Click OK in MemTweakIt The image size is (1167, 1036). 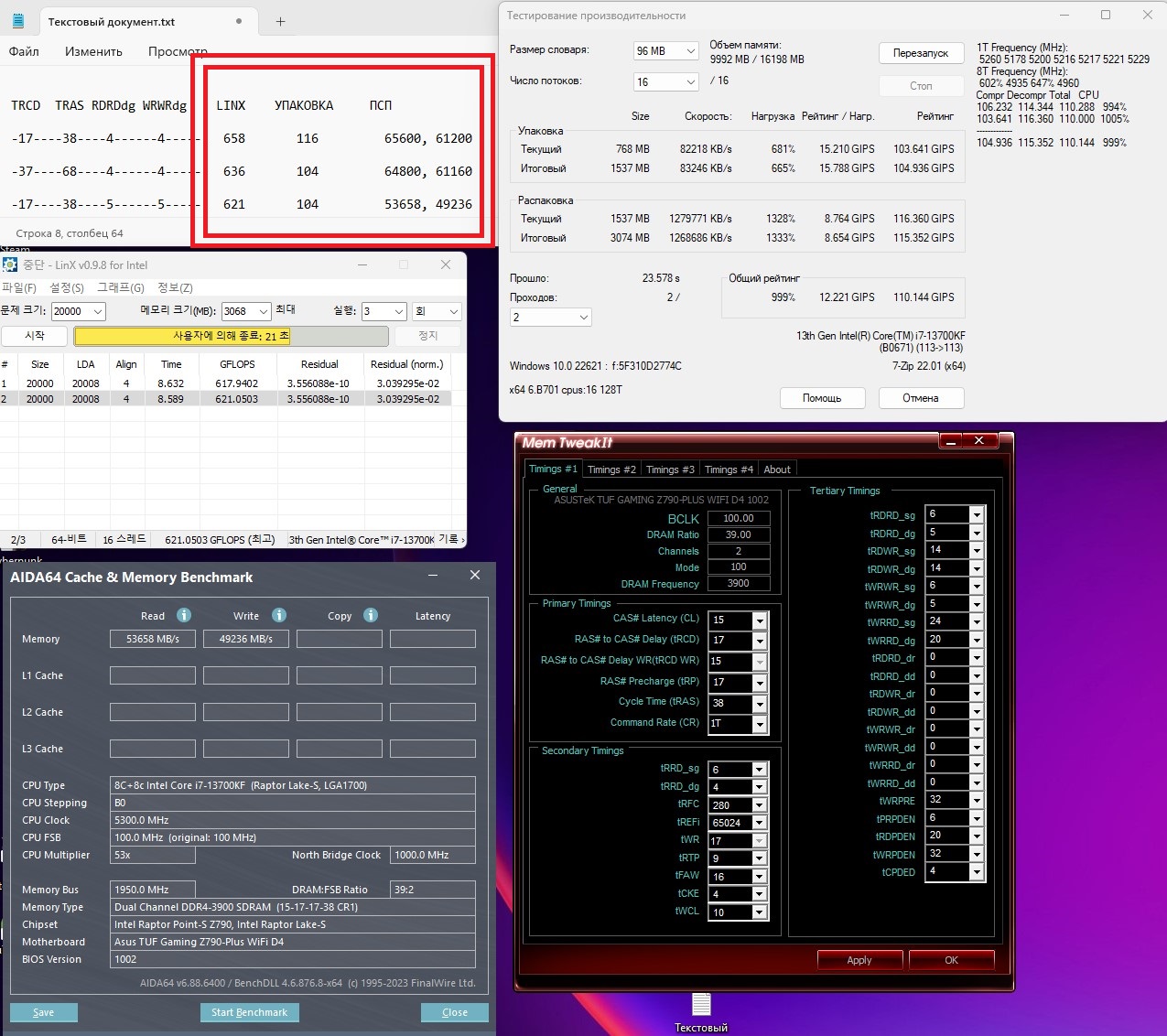(x=951, y=960)
